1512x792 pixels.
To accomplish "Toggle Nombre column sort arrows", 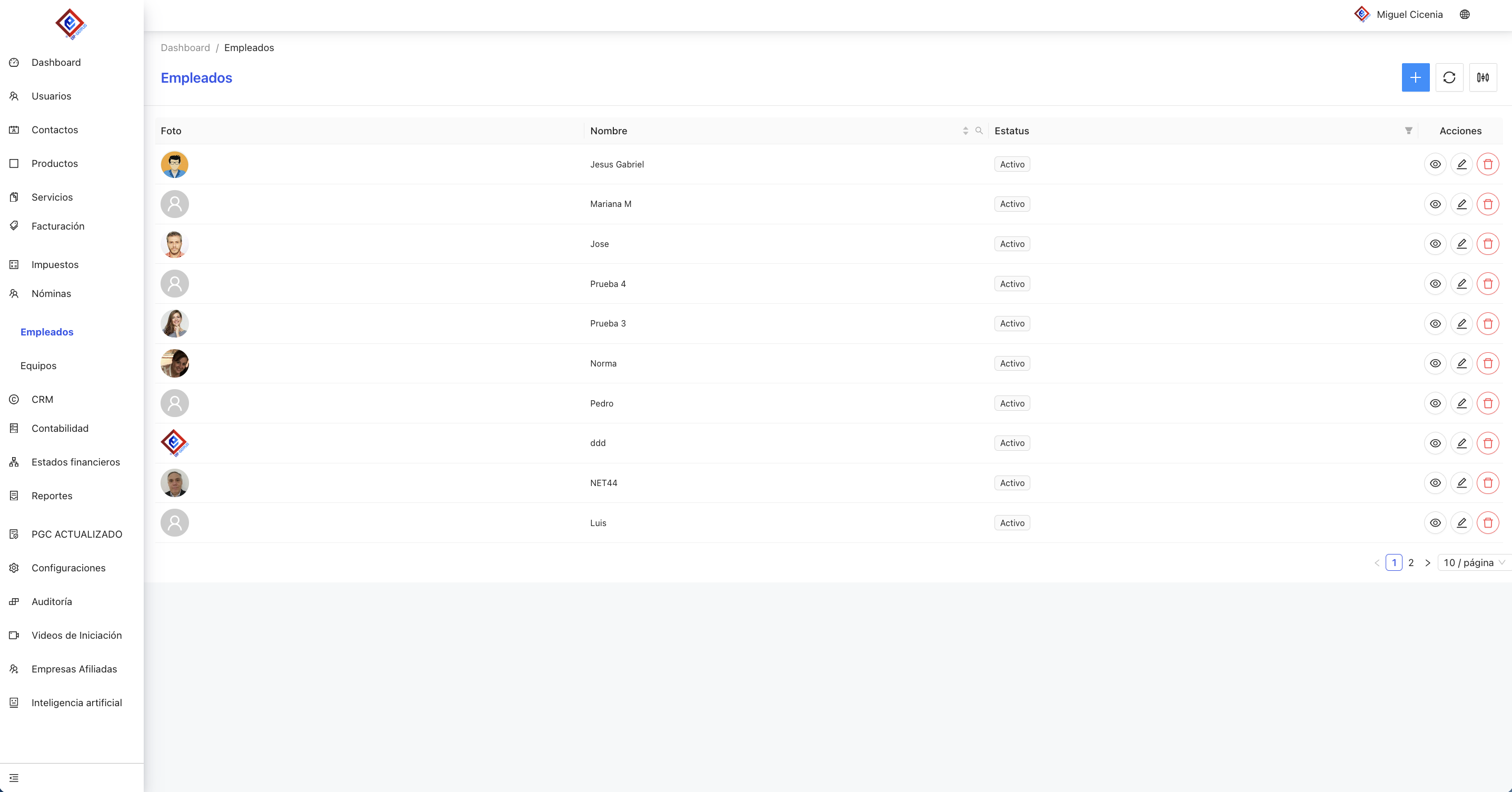I will click(x=965, y=131).
